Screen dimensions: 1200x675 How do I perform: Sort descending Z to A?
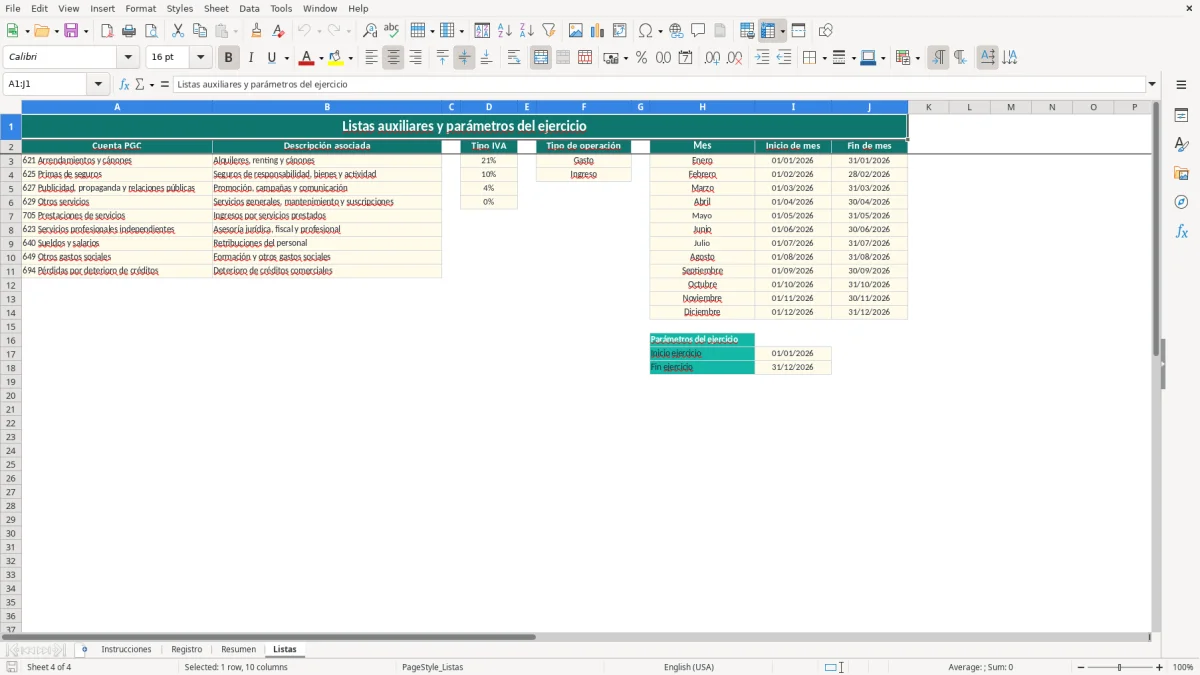(527, 31)
